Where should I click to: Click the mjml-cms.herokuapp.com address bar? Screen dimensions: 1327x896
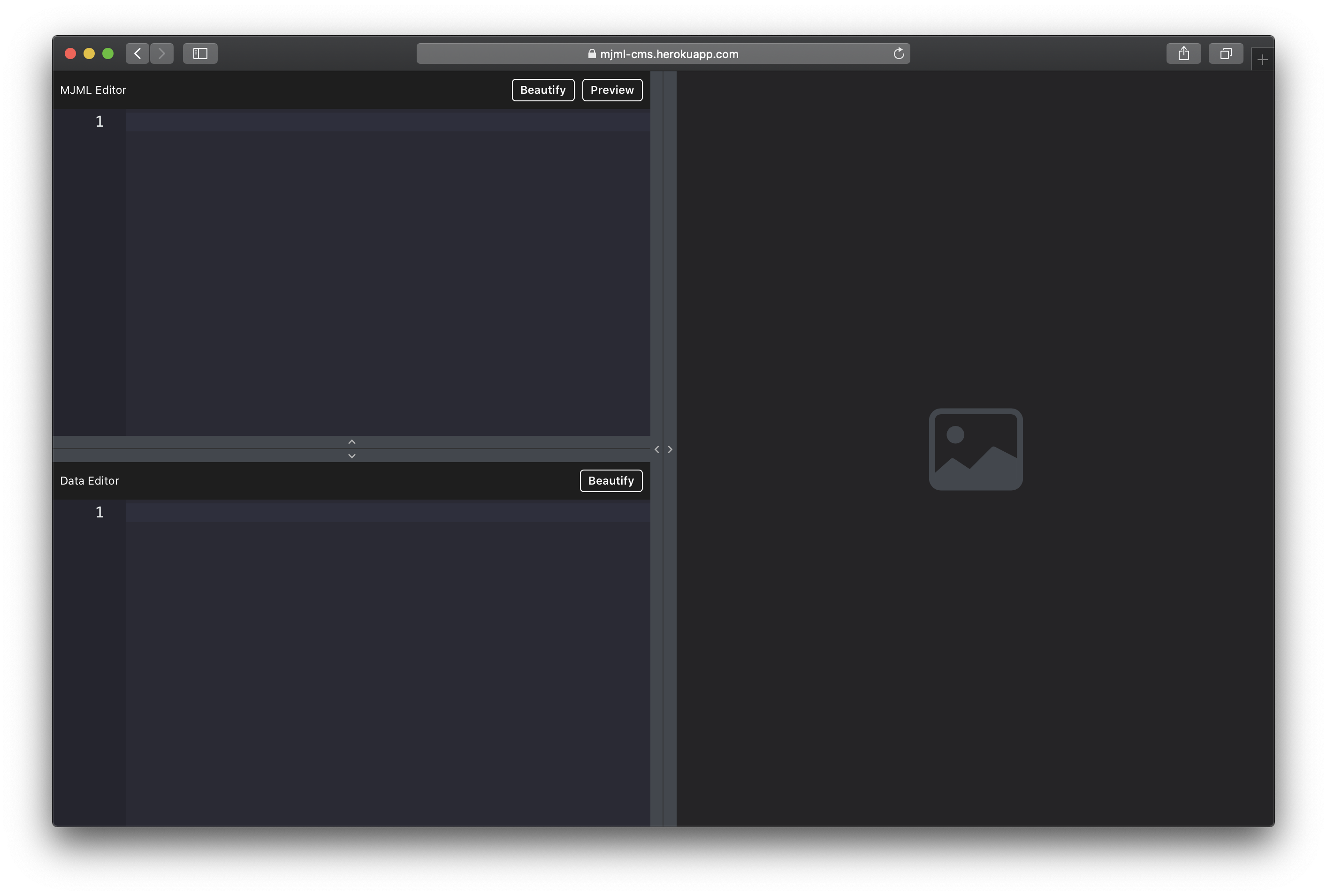(x=668, y=54)
